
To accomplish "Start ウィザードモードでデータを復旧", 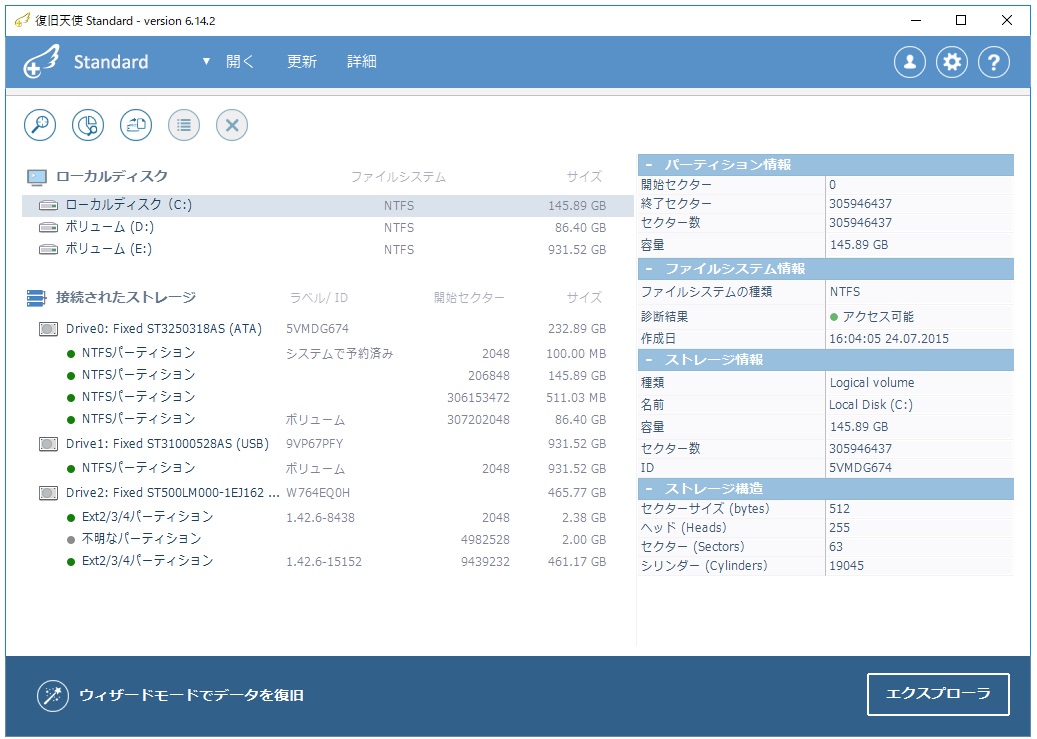I will click(191, 695).
